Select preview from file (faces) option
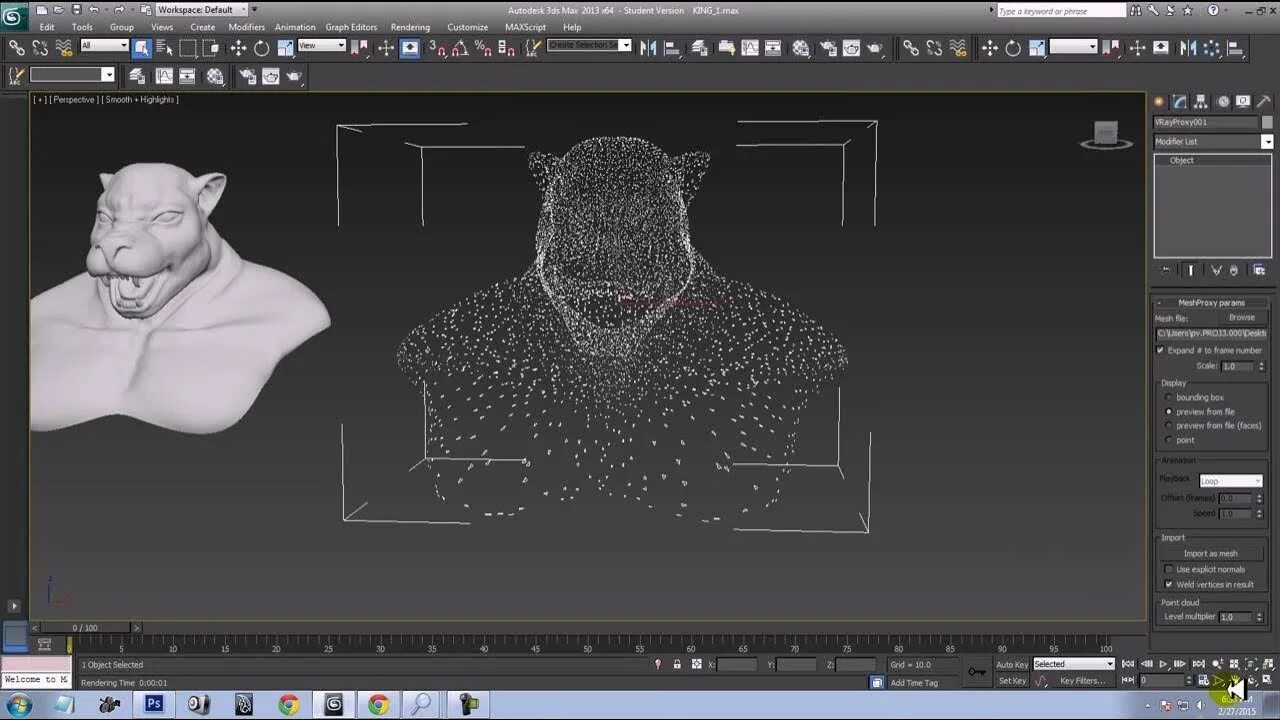Image resolution: width=1280 pixels, height=720 pixels. [1168, 425]
